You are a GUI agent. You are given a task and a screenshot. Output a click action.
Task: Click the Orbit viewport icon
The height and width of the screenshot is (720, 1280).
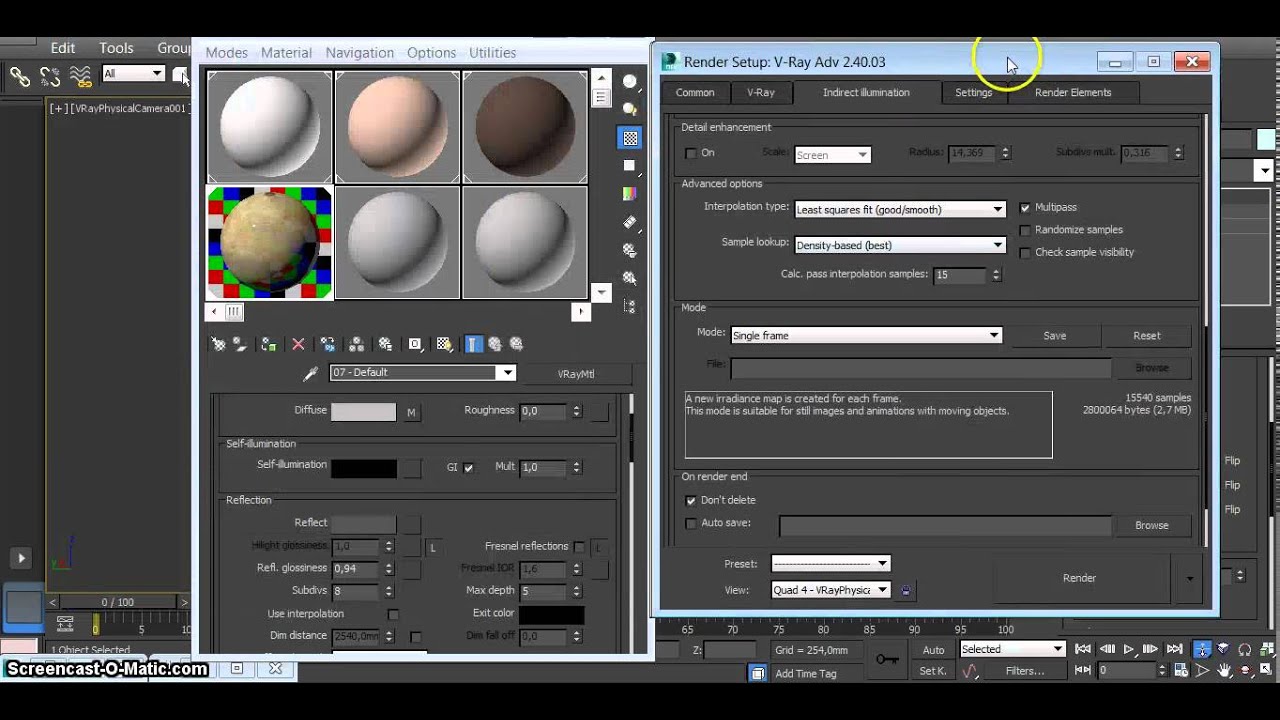coord(1244,671)
